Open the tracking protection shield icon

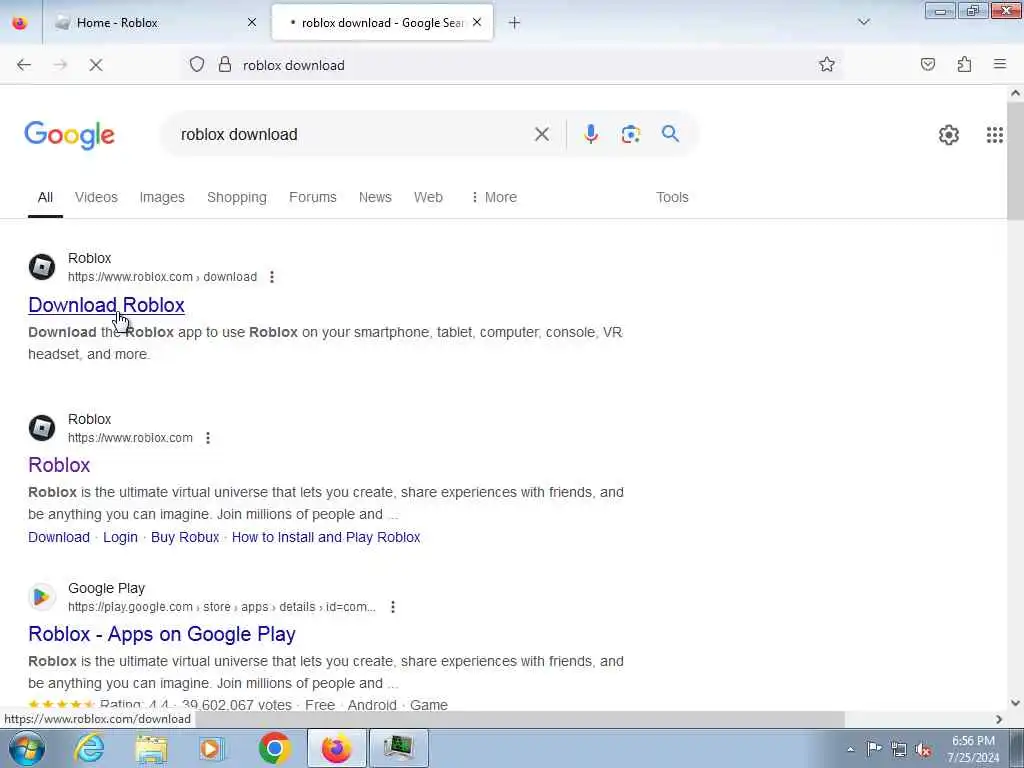(197, 65)
